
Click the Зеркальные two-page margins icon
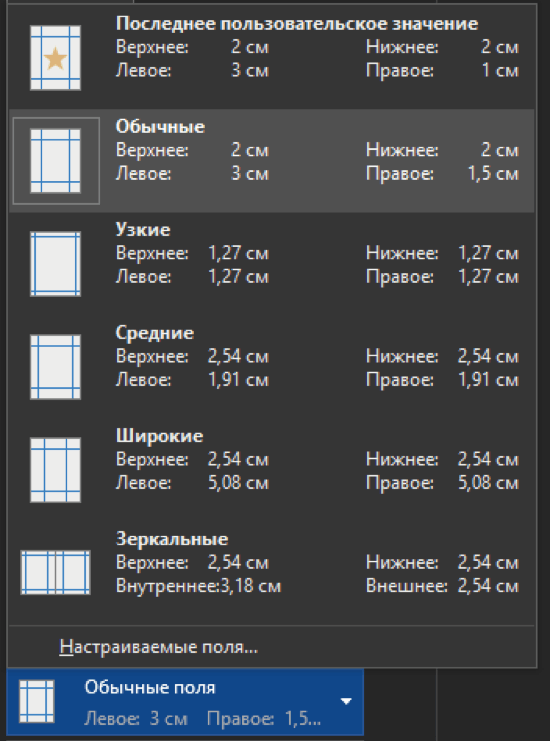[x=55, y=572]
